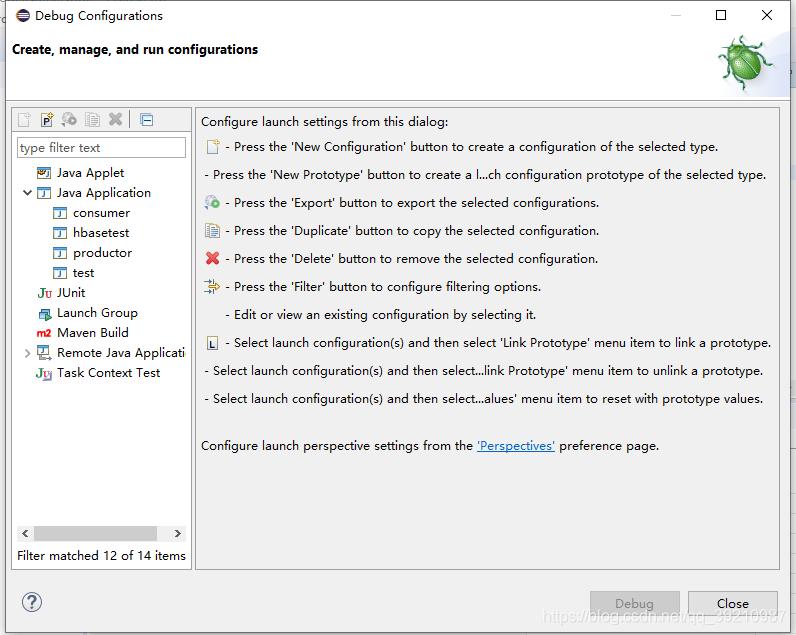Click the Collapse All toolbar icon
The height and width of the screenshot is (635, 796).
pyautogui.click(x=147, y=120)
